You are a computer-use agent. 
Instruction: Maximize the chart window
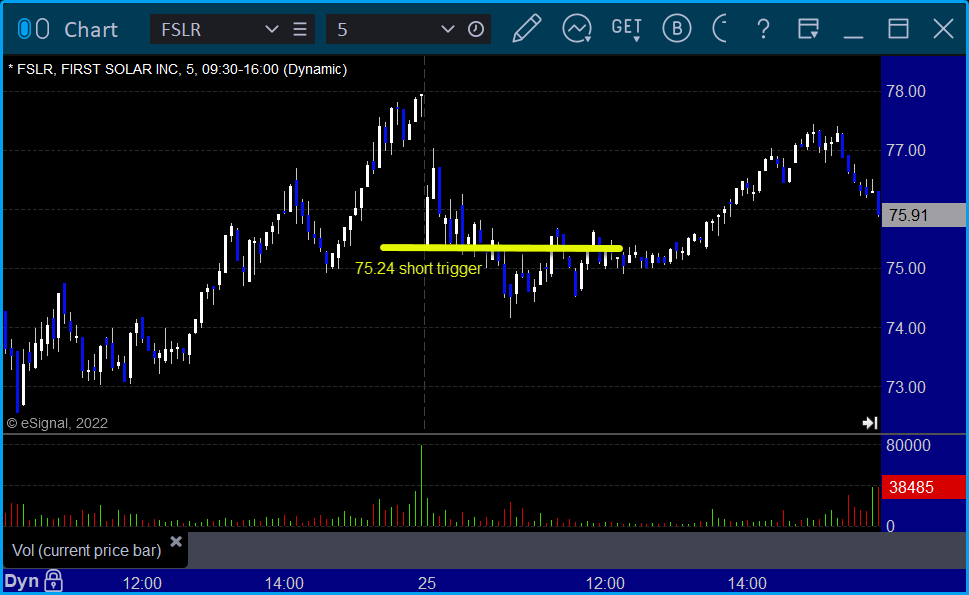coord(899,29)
